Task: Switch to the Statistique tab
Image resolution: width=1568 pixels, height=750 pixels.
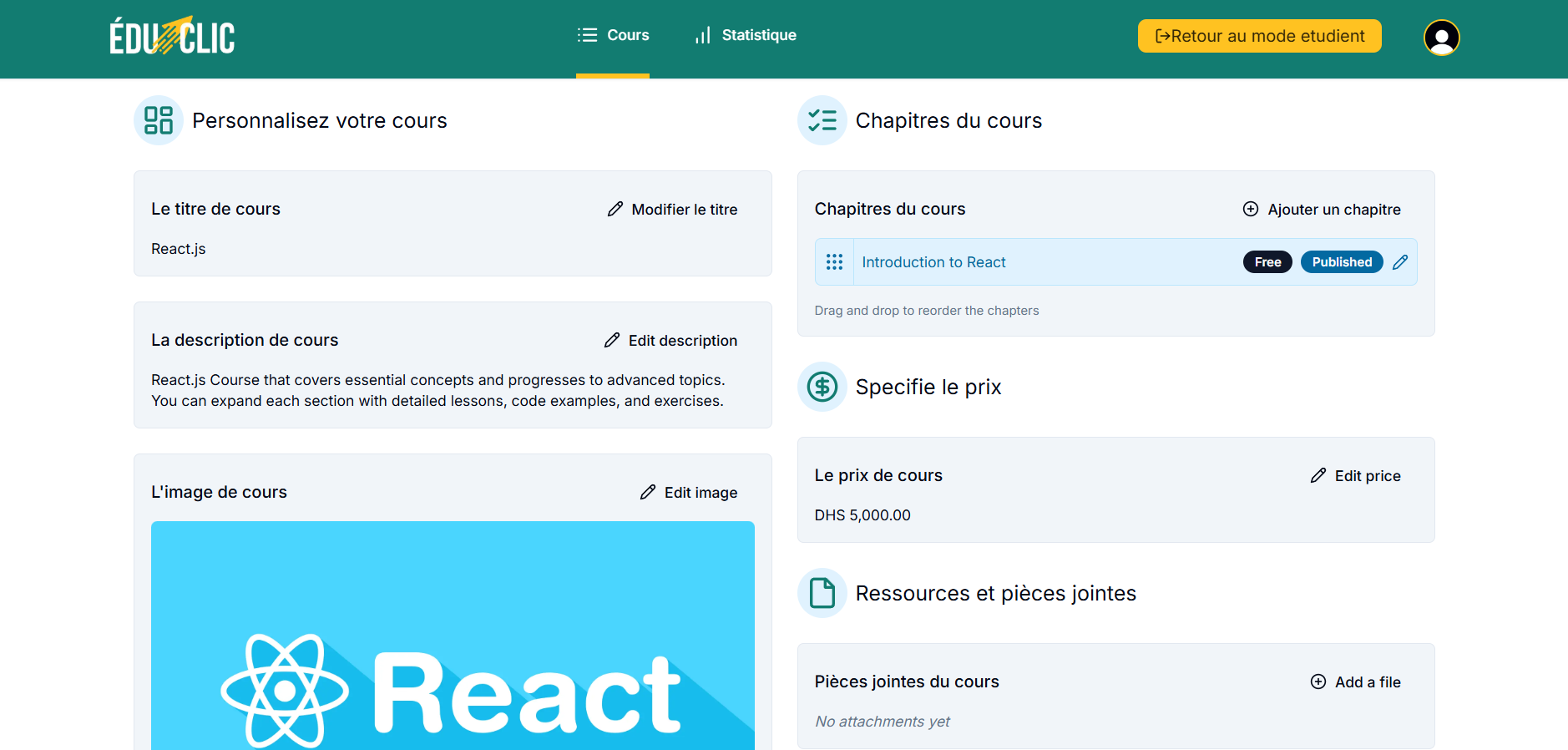Action: point(746,35)
